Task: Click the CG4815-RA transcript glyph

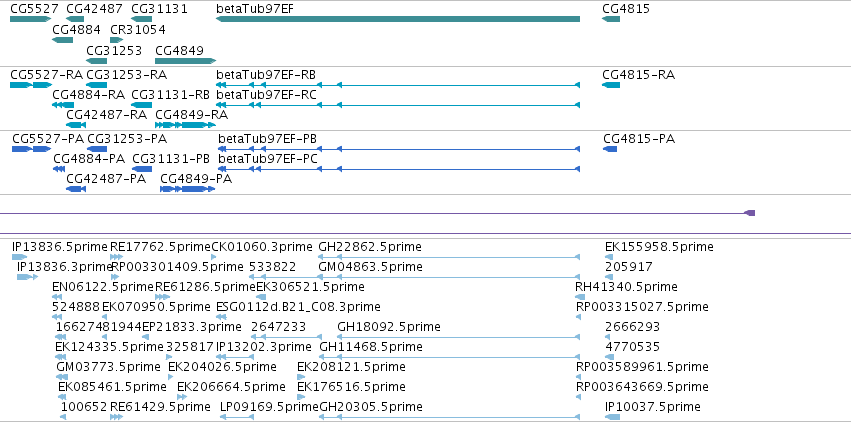Action: click(x=611, y=85)
